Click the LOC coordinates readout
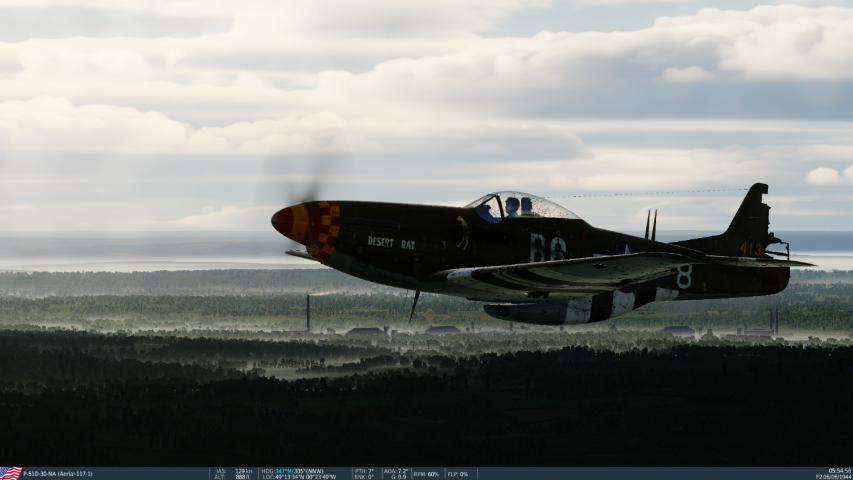The height and width of the screenshot is (480, 853). pos(299,477)
